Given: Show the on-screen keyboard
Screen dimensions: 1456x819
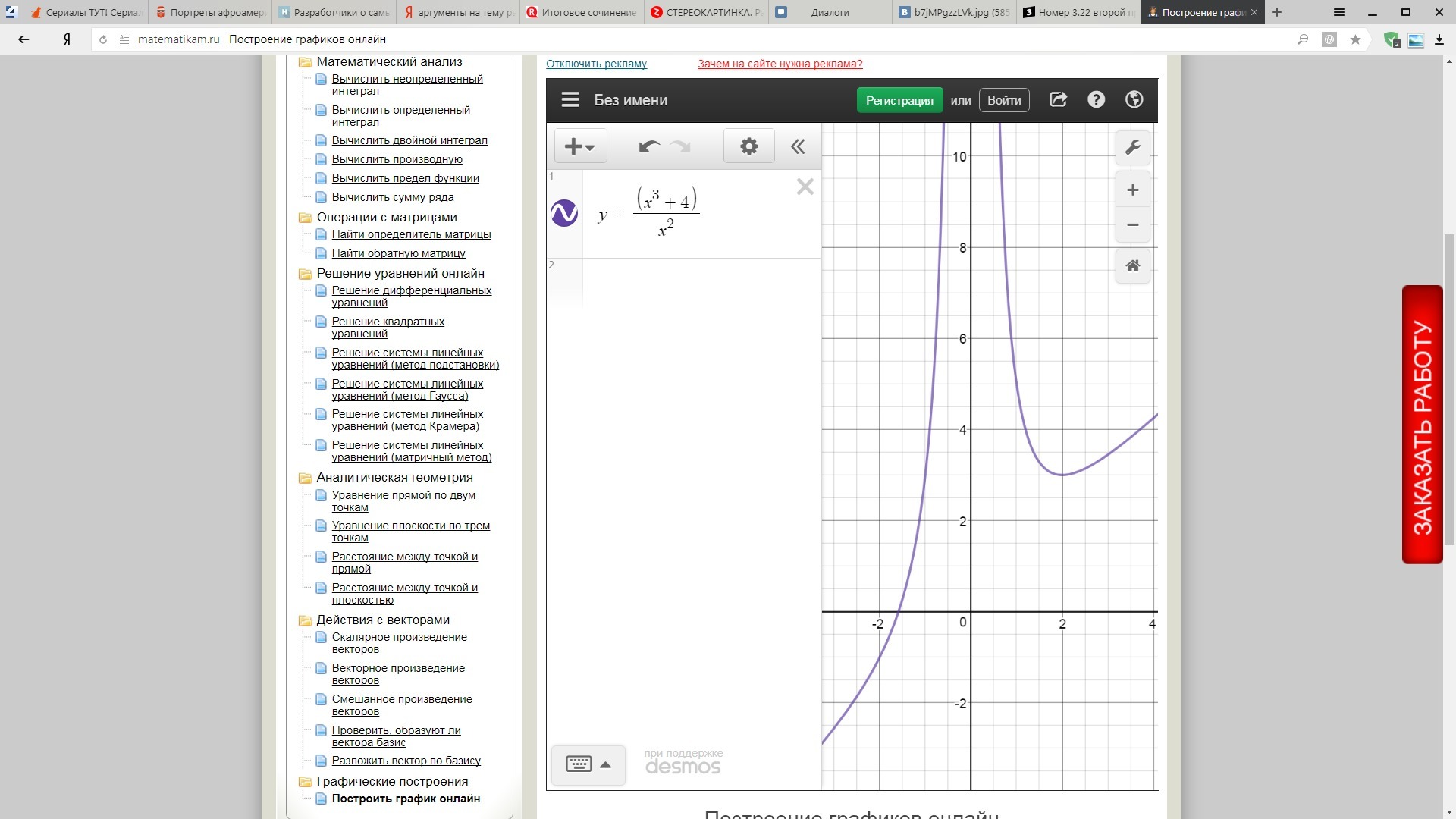Looking at the screenshot, I should (x=579, y=764).
